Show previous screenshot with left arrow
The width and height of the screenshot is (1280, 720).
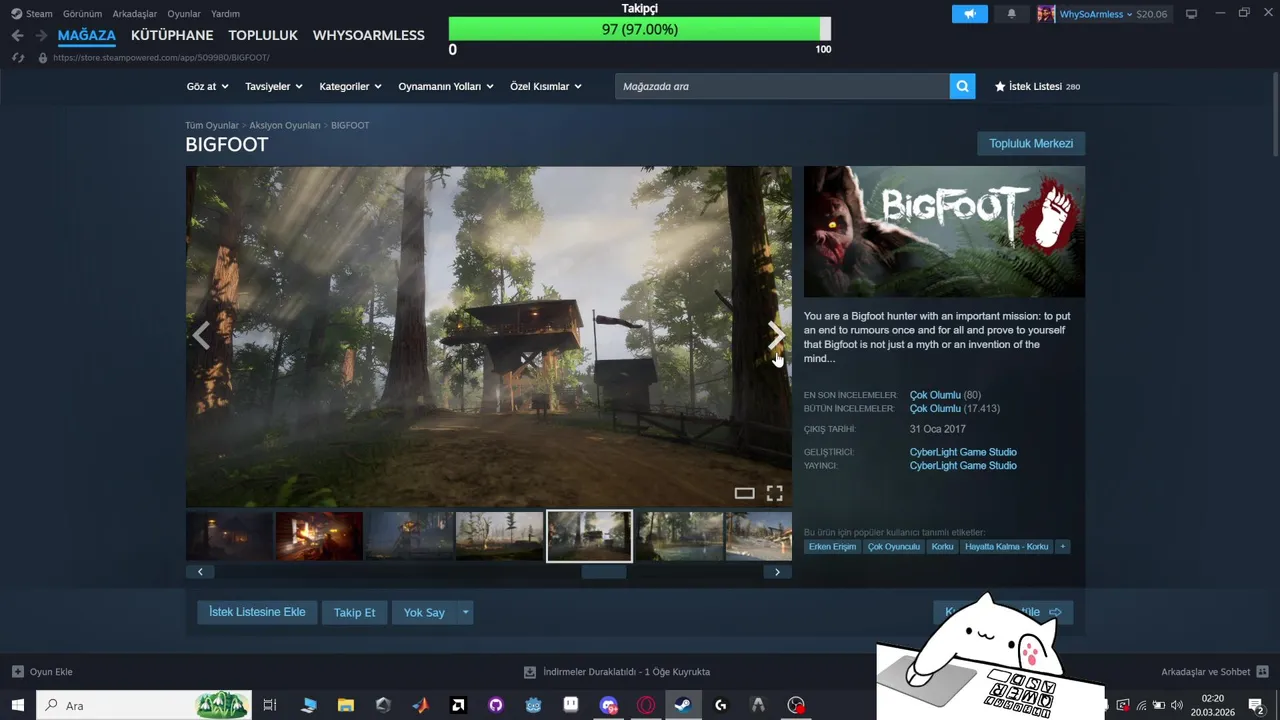(x=201, y=336)
